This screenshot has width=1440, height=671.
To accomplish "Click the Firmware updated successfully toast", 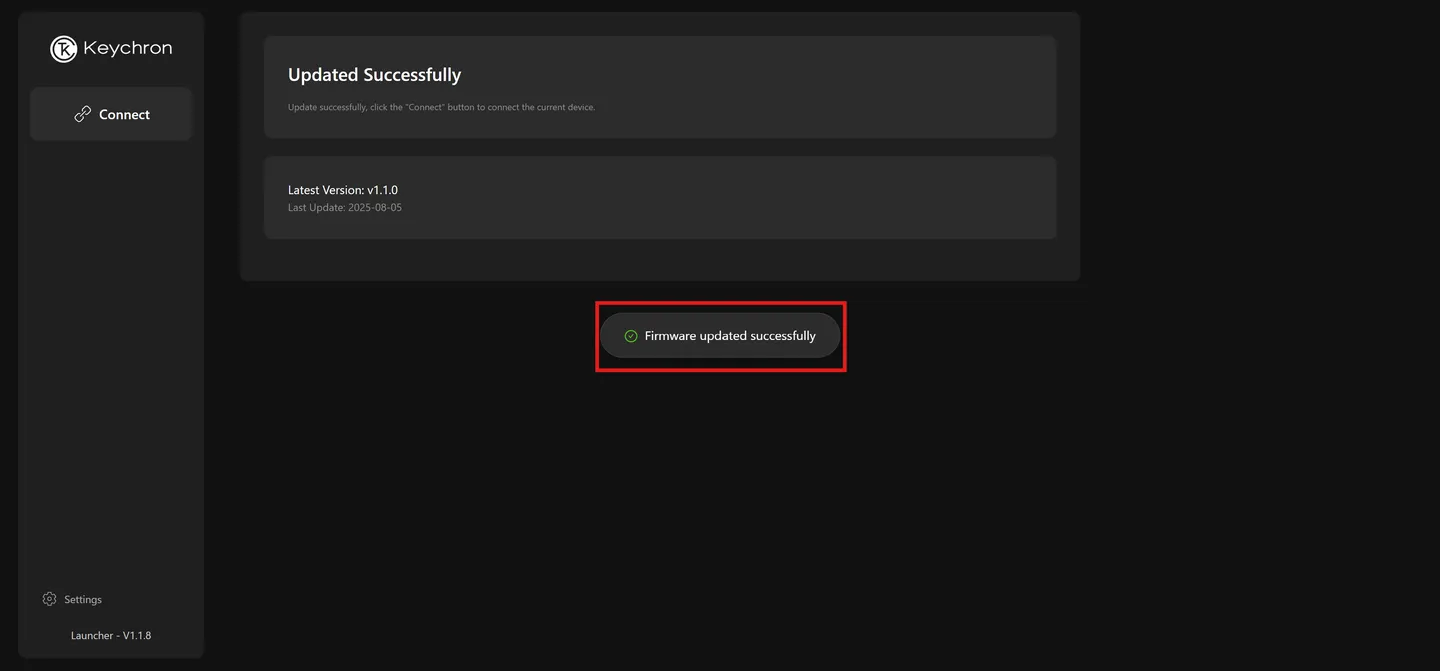I will click(720, 336).
